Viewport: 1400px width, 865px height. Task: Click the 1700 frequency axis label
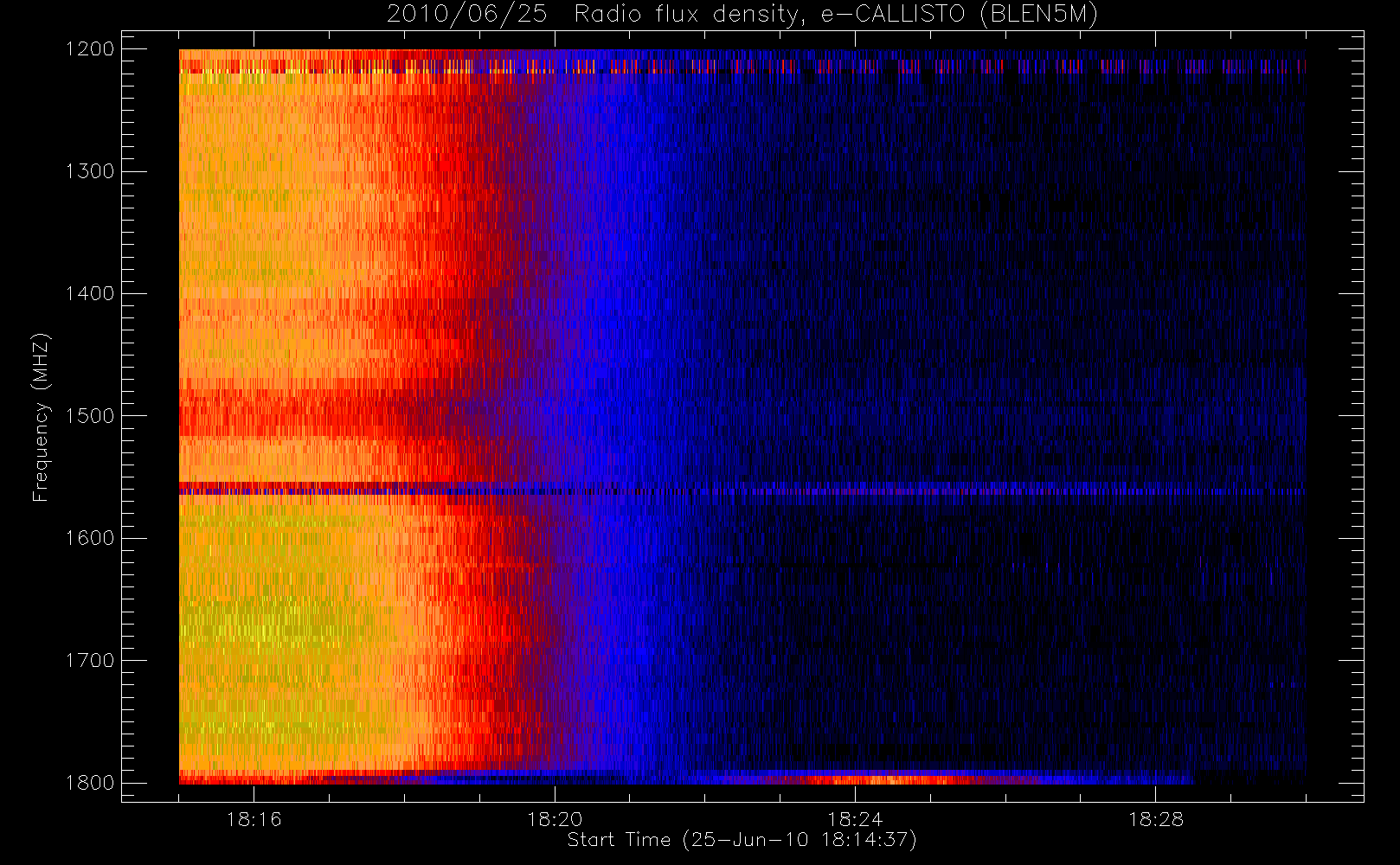pos(90,661)
